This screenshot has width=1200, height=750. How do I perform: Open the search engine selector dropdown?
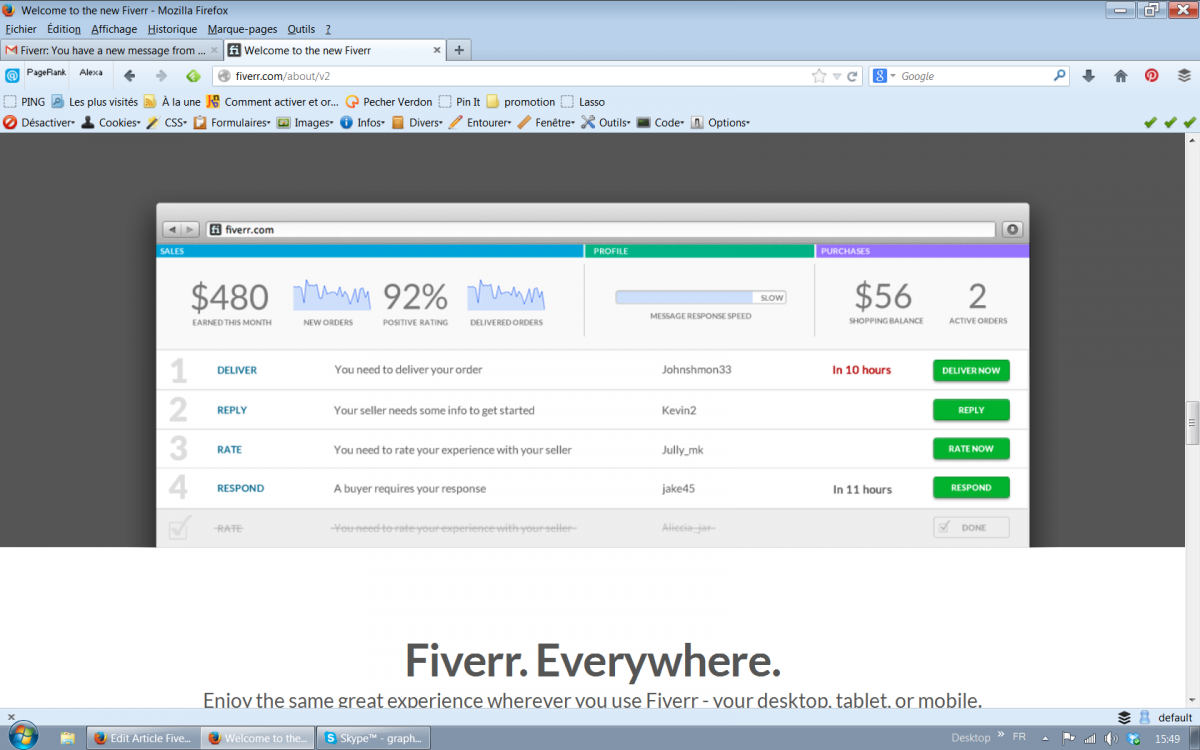click(x=883, y=76)
